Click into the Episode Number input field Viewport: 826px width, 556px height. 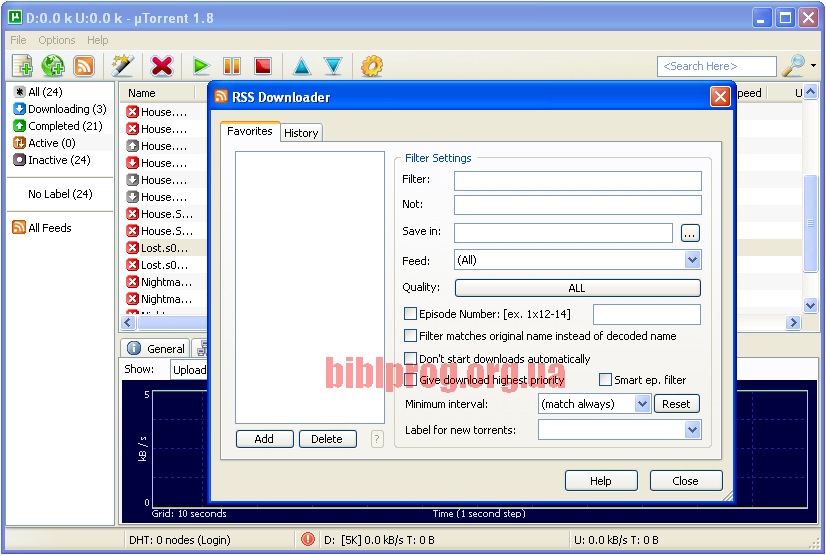(x=647, y=314)
